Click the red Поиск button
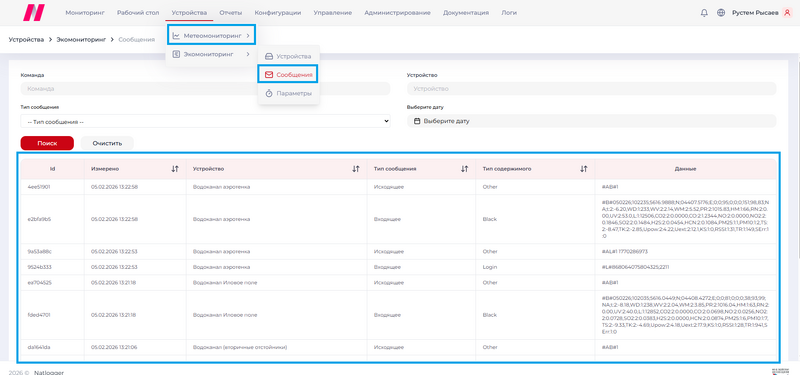 point(47,143)
